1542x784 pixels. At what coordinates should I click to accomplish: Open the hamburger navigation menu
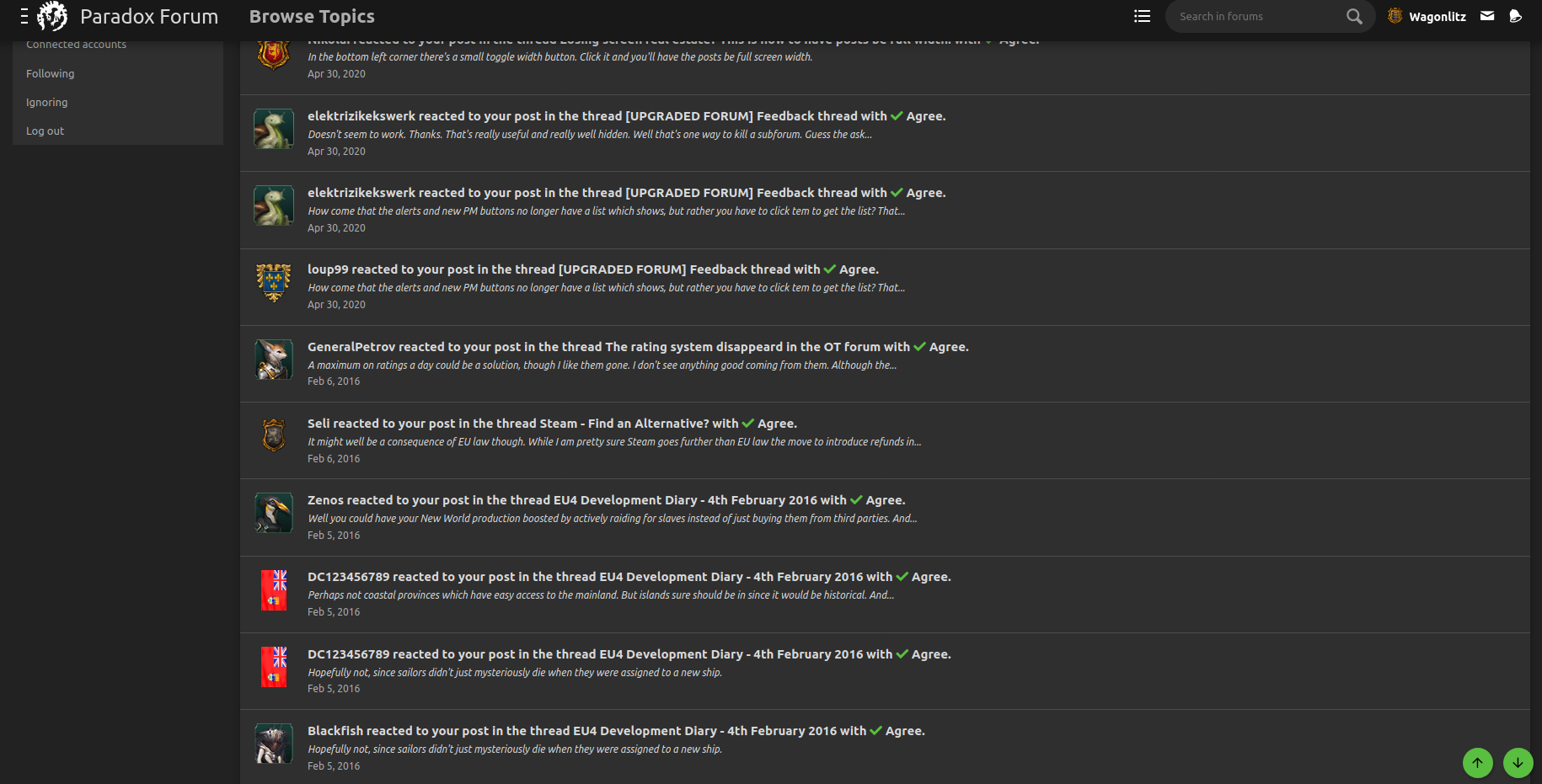tap(23, 15)
